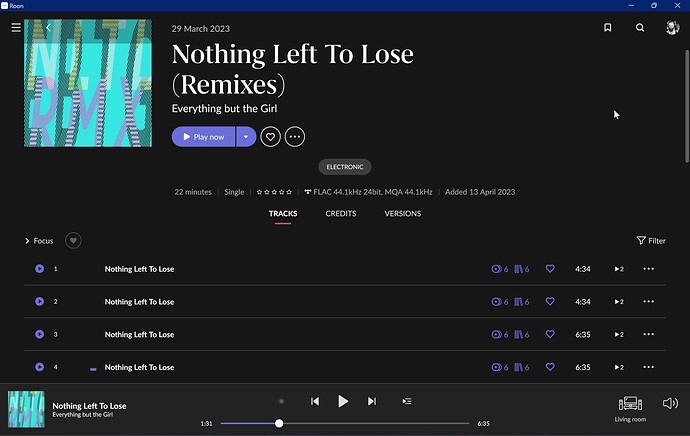This screenshot has width=690, height=436.
Task: Show library versions count for track 3
Action: 522,334
